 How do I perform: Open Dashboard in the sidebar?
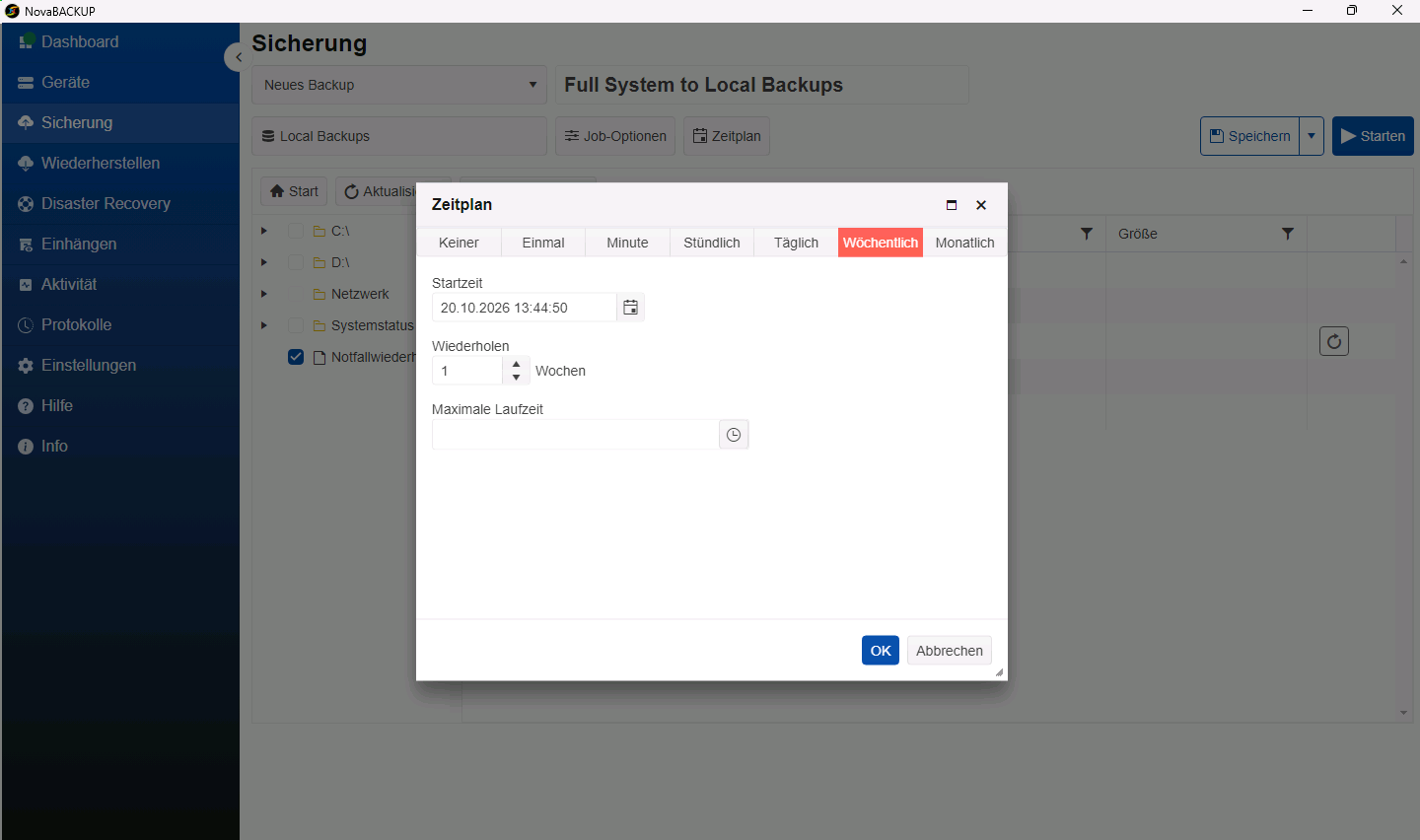pyautogui.click(x=119, y=41)
